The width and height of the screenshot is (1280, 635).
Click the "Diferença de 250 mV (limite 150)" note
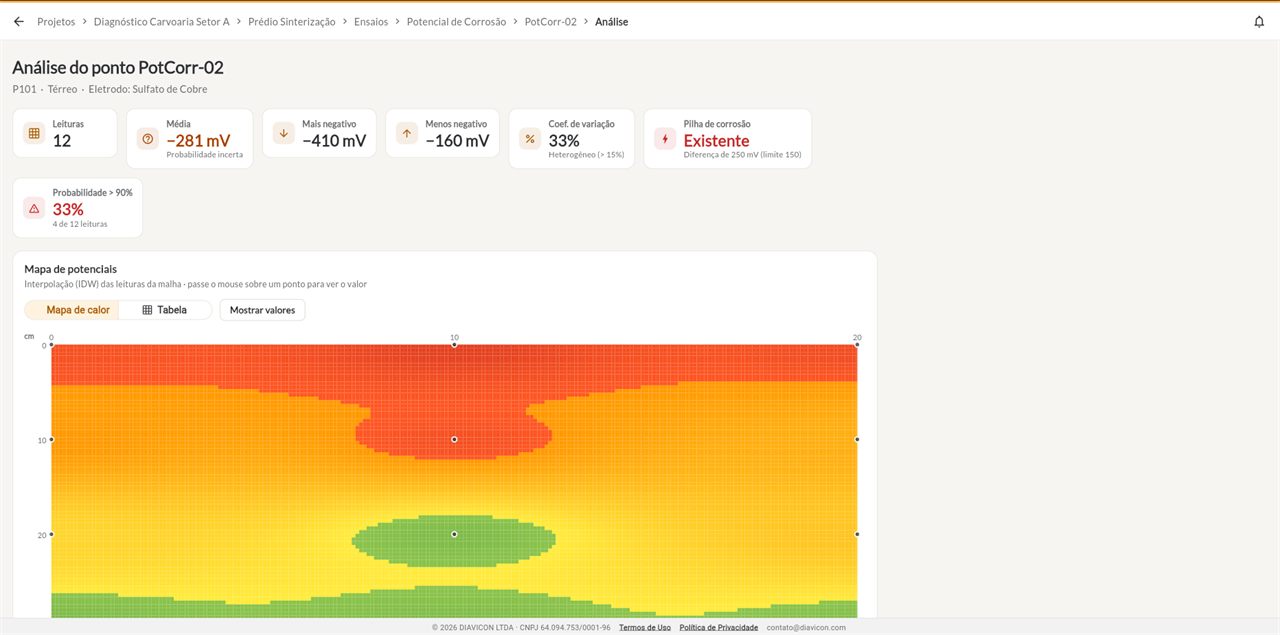743,155
